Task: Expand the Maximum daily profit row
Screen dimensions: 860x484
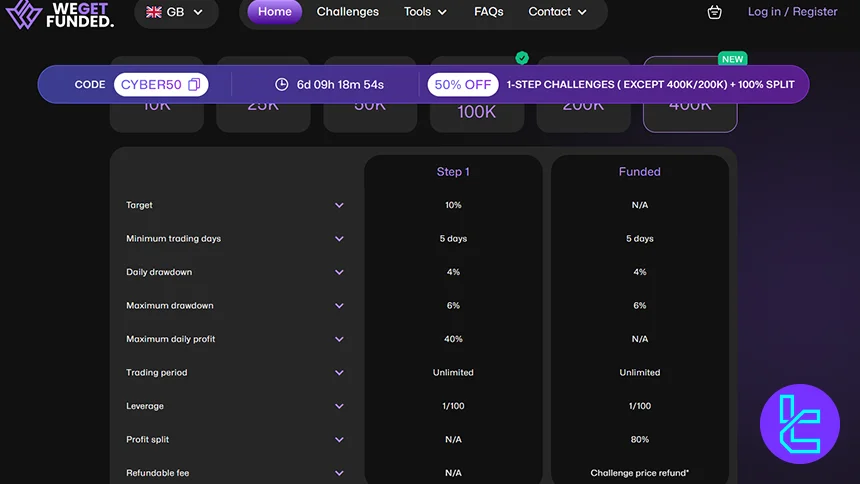Action: coord(339,339)
